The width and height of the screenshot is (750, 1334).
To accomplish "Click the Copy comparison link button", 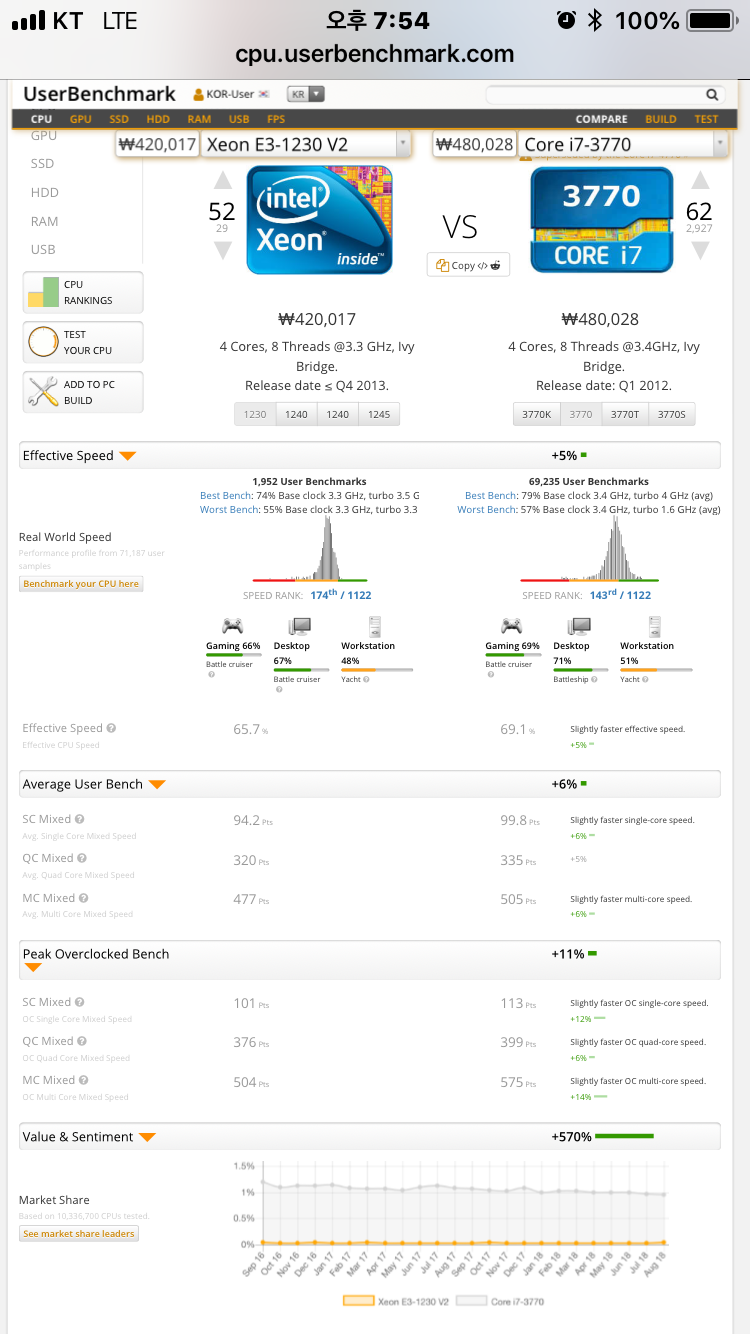I will [x=468, y=265].
